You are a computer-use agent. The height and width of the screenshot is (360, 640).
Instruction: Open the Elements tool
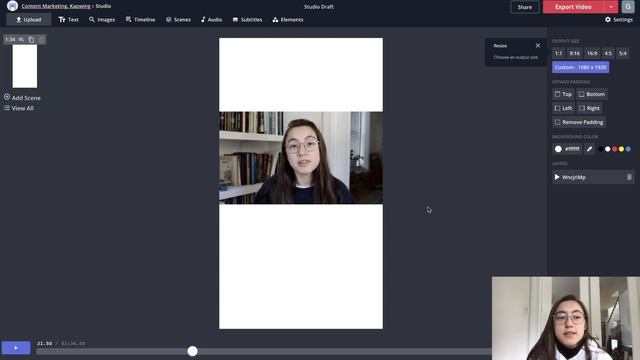tap(287, 20)
